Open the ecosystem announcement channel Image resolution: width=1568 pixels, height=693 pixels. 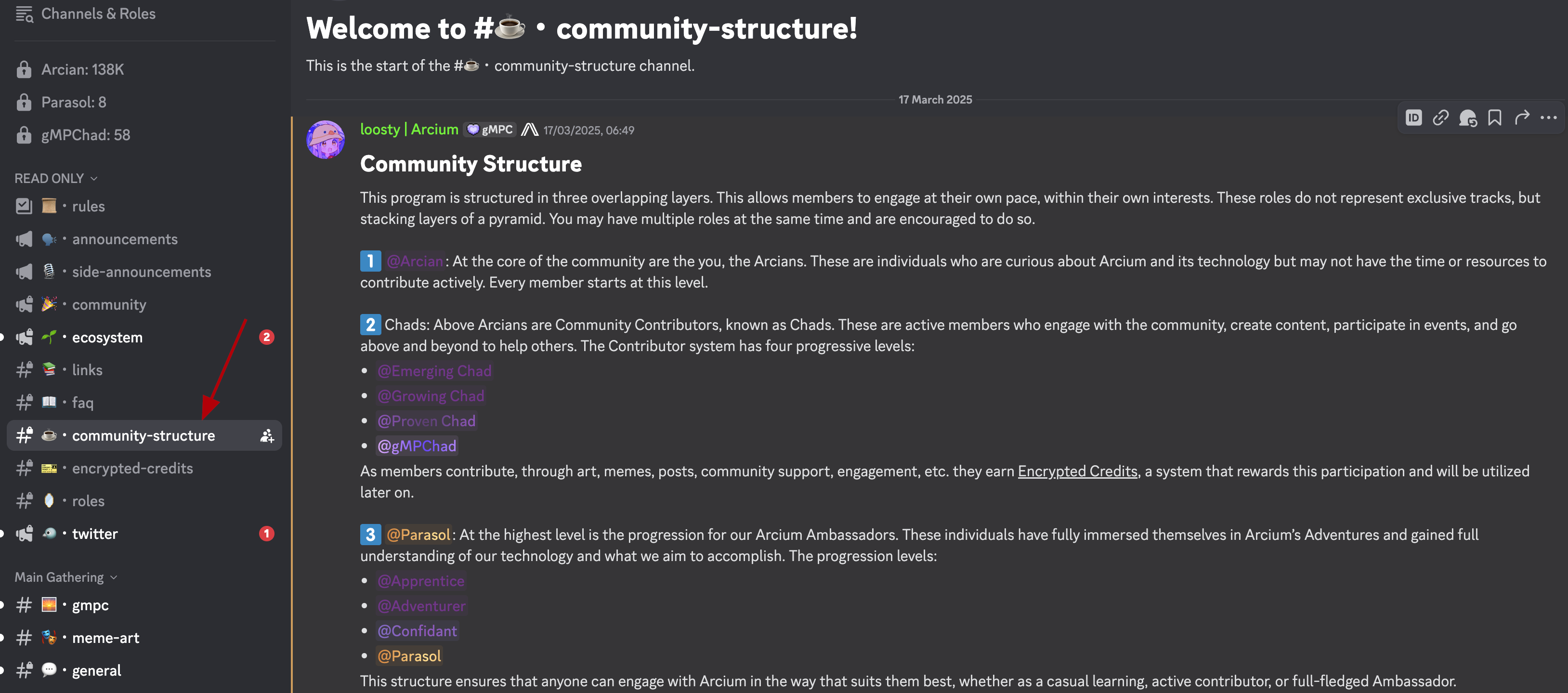107,338
